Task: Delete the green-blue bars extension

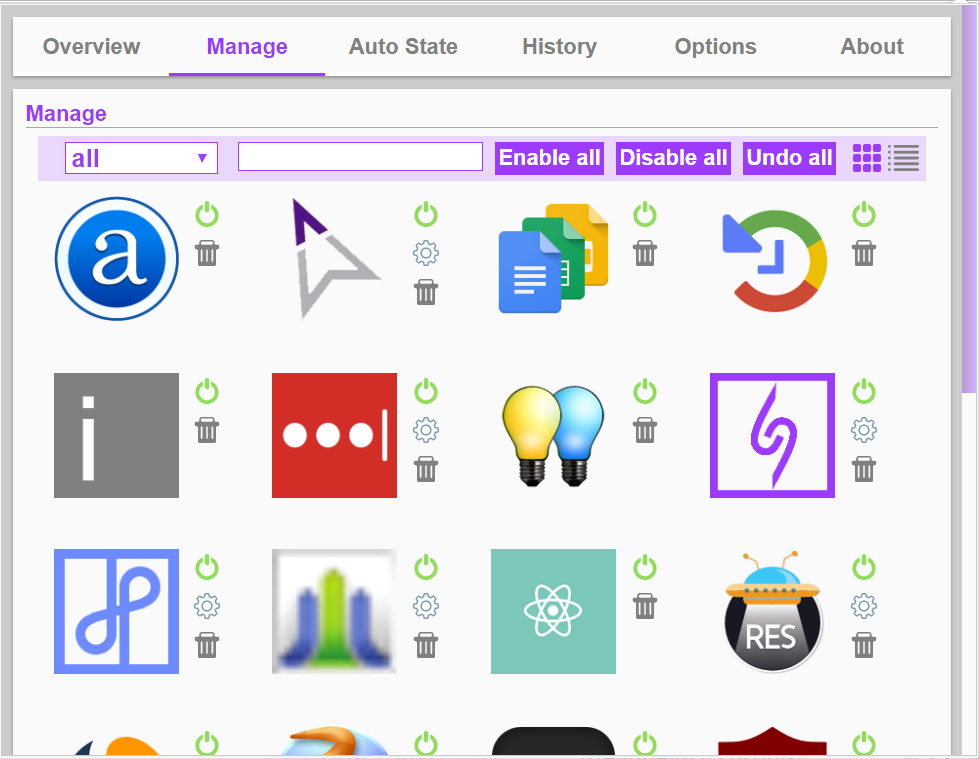Action: coord(426,645)
